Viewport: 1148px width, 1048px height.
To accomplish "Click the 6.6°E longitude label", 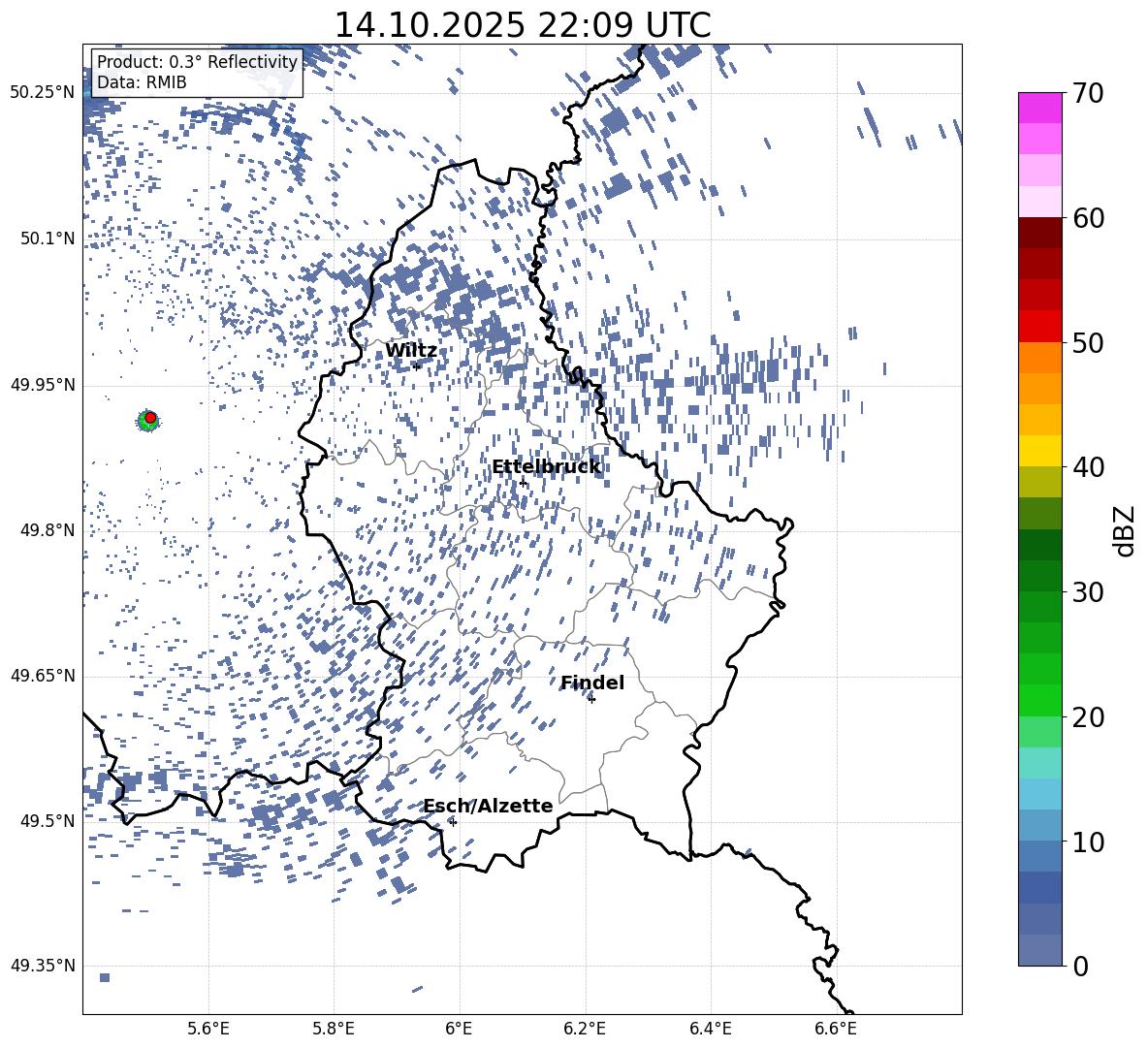I will [x=836, y=1029].
